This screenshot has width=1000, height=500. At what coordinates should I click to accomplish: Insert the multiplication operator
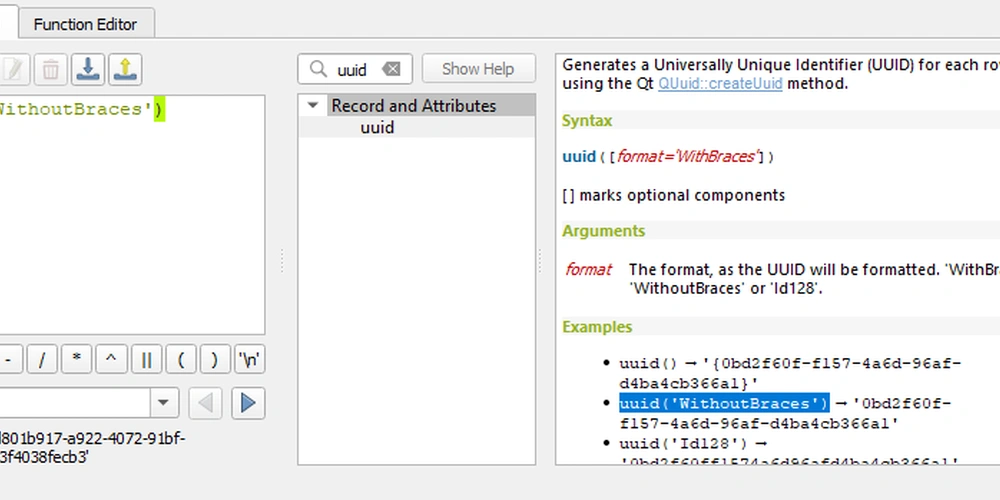click(77, 359)
